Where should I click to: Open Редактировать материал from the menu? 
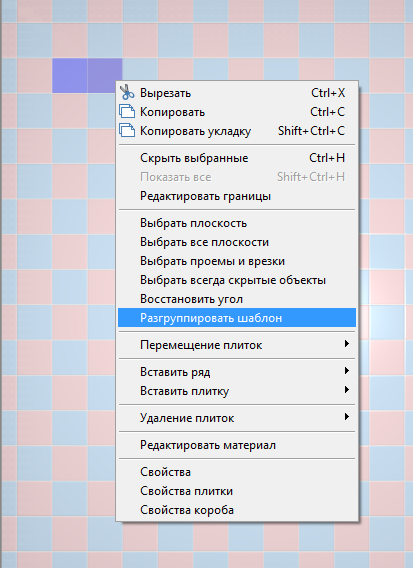pyautogui.click(x=237, y=445)
